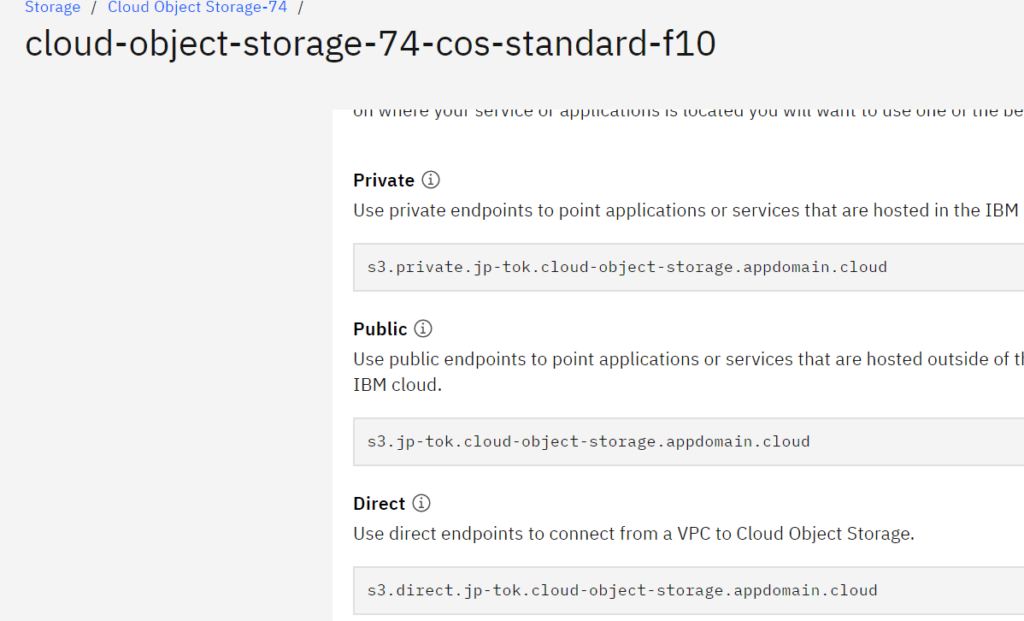This screenshot has height=621, width=1024.
Task: Go to the Storage breadcrumb link
Action: (52, 7)
